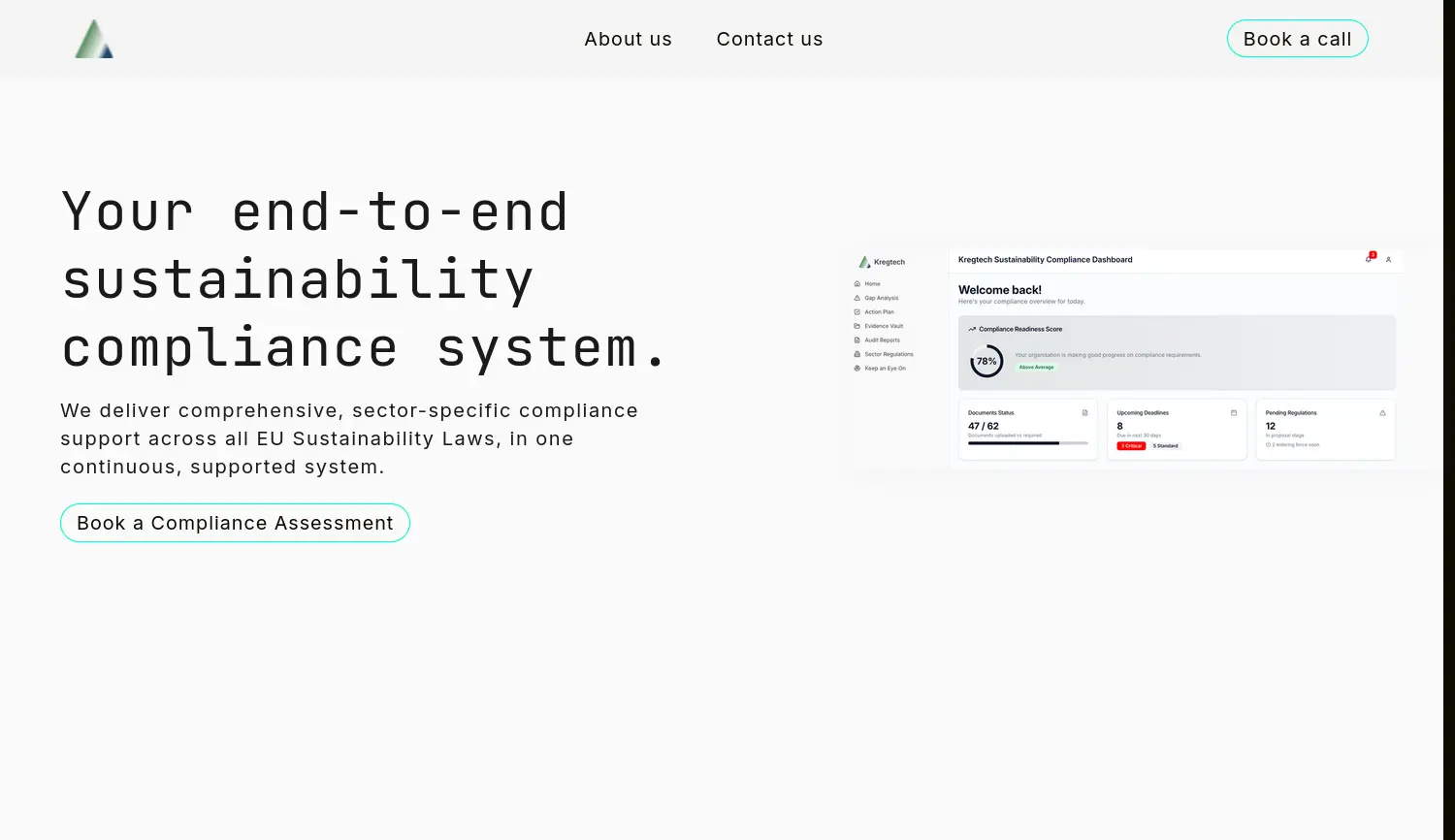
Task: Go to Contact us in navigation
Action: [769, 39]
